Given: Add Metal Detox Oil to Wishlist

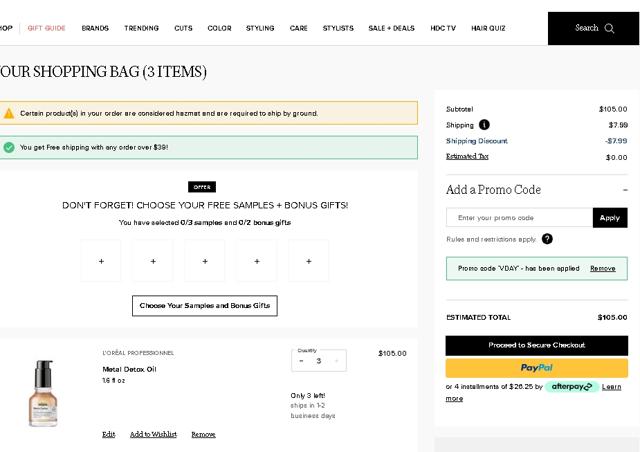Looking at the screenshot, I should coord(153,434).
